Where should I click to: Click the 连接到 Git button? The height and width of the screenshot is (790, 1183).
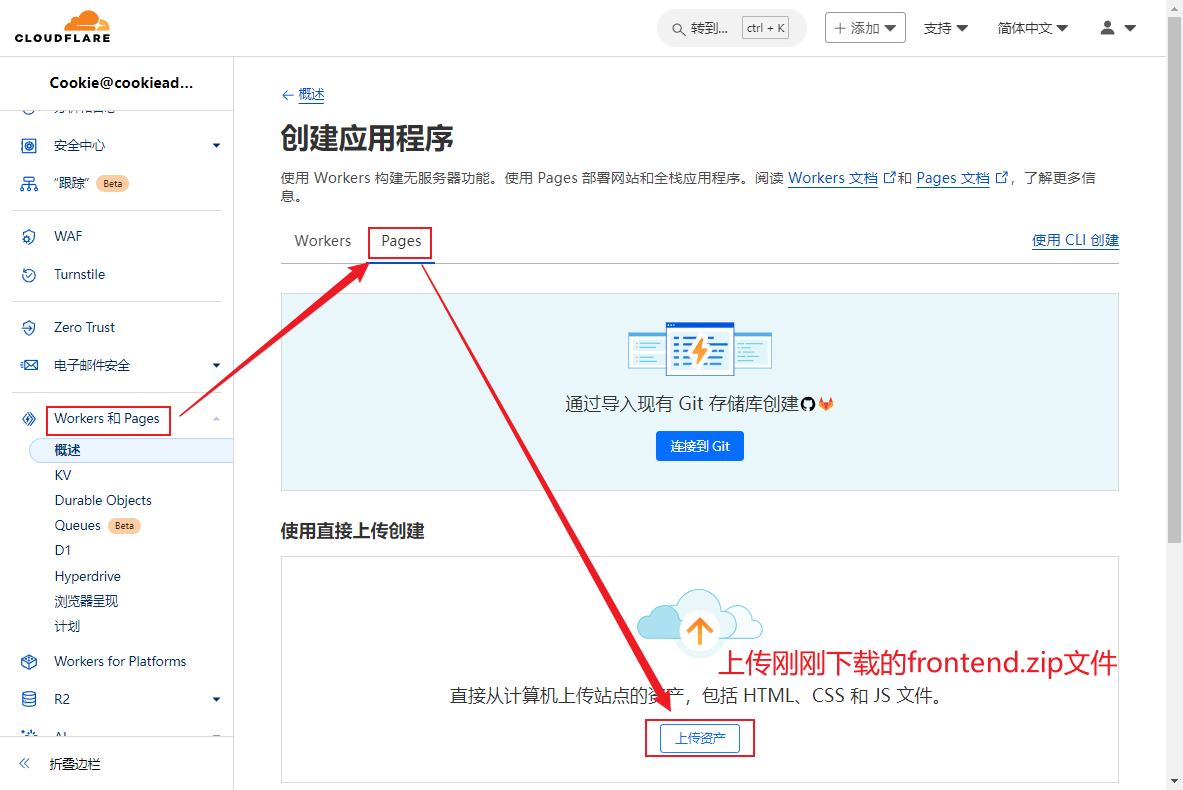click(699, 446)
